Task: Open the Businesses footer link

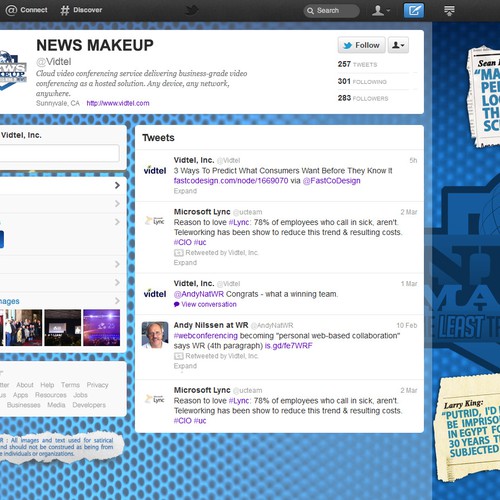Action: click(x=24, y=405)
